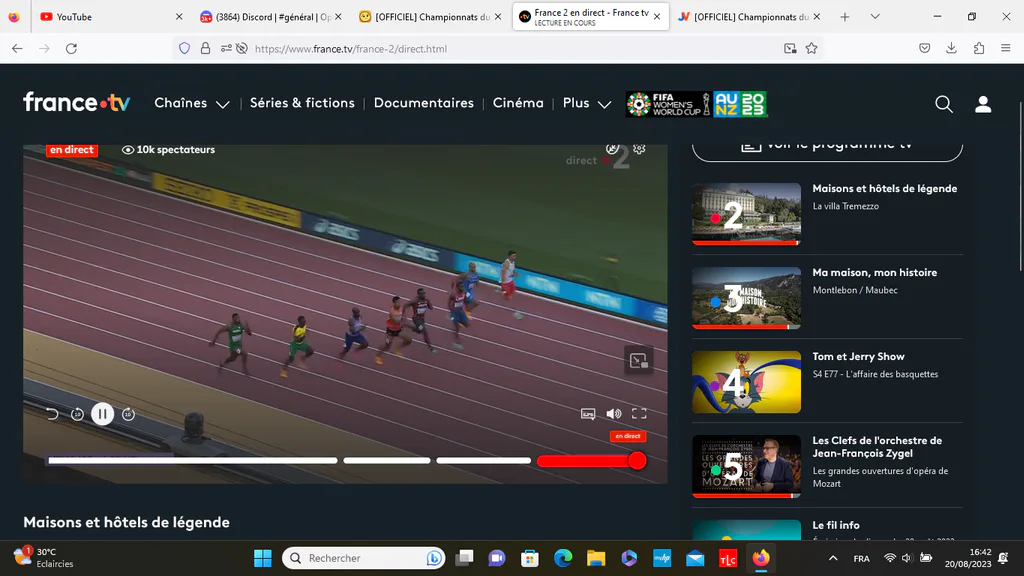Select the France 2 channel thumbnail
Viewport: 1024px width, 576px height.
coord(746,214)
